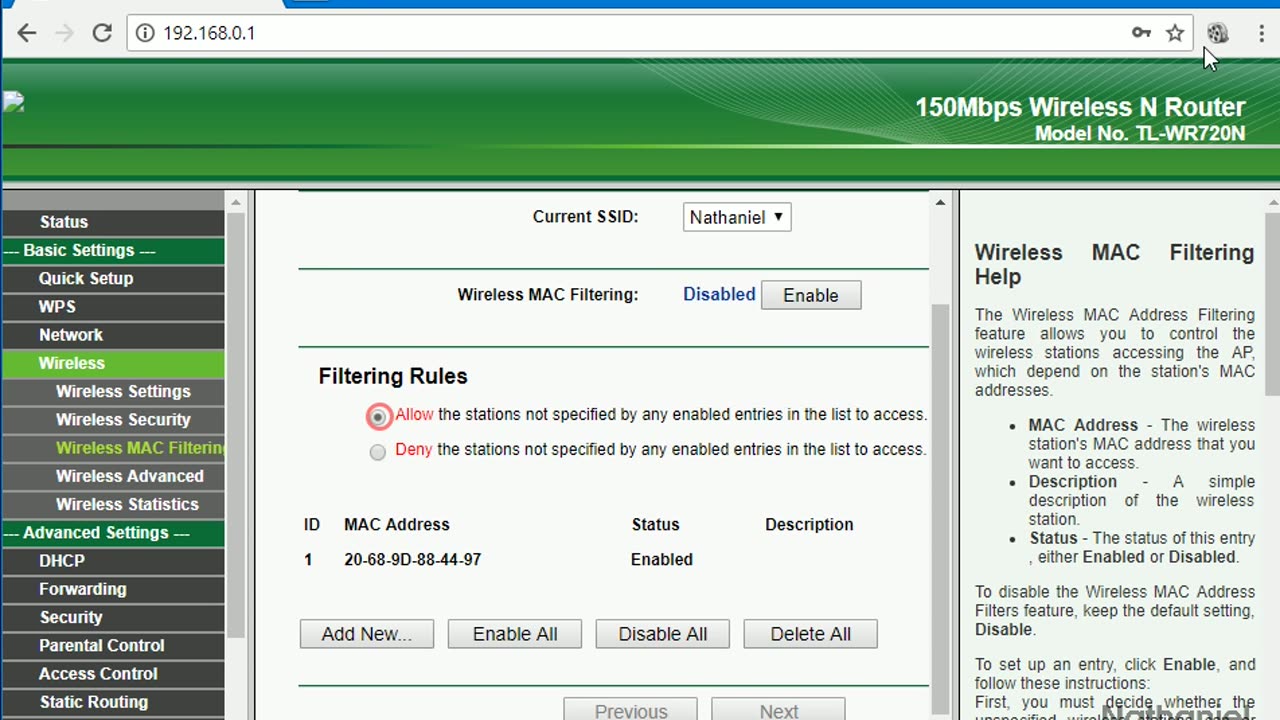Click the Status column header
The width and height of the screenshot is (1280, 720).
pyautogui.click(x=655, y=525)
